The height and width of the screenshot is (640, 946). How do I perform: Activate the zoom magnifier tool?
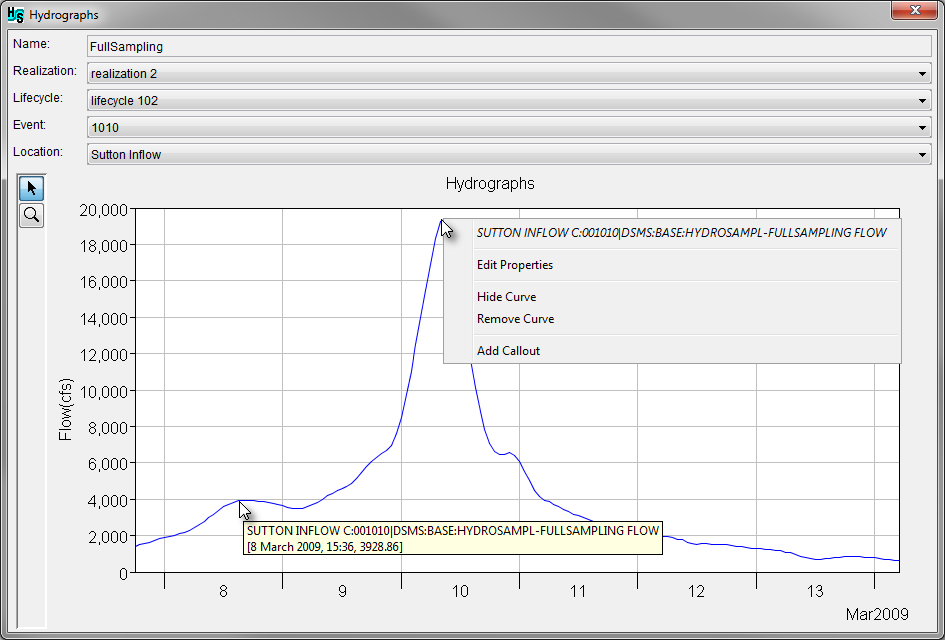click(x=31, y=215)
